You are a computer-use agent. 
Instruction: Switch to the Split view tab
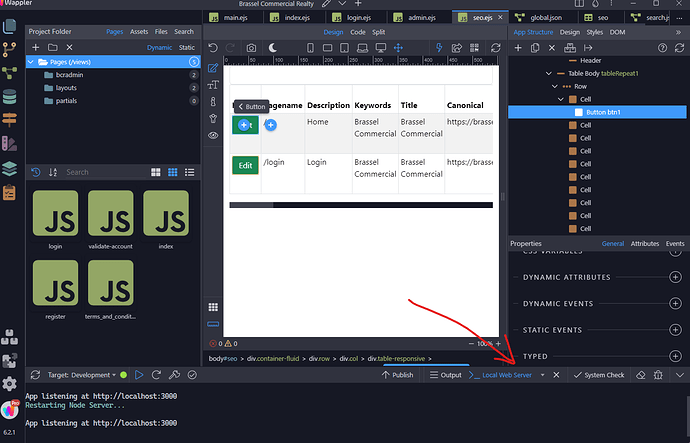[x=378, y=32]
